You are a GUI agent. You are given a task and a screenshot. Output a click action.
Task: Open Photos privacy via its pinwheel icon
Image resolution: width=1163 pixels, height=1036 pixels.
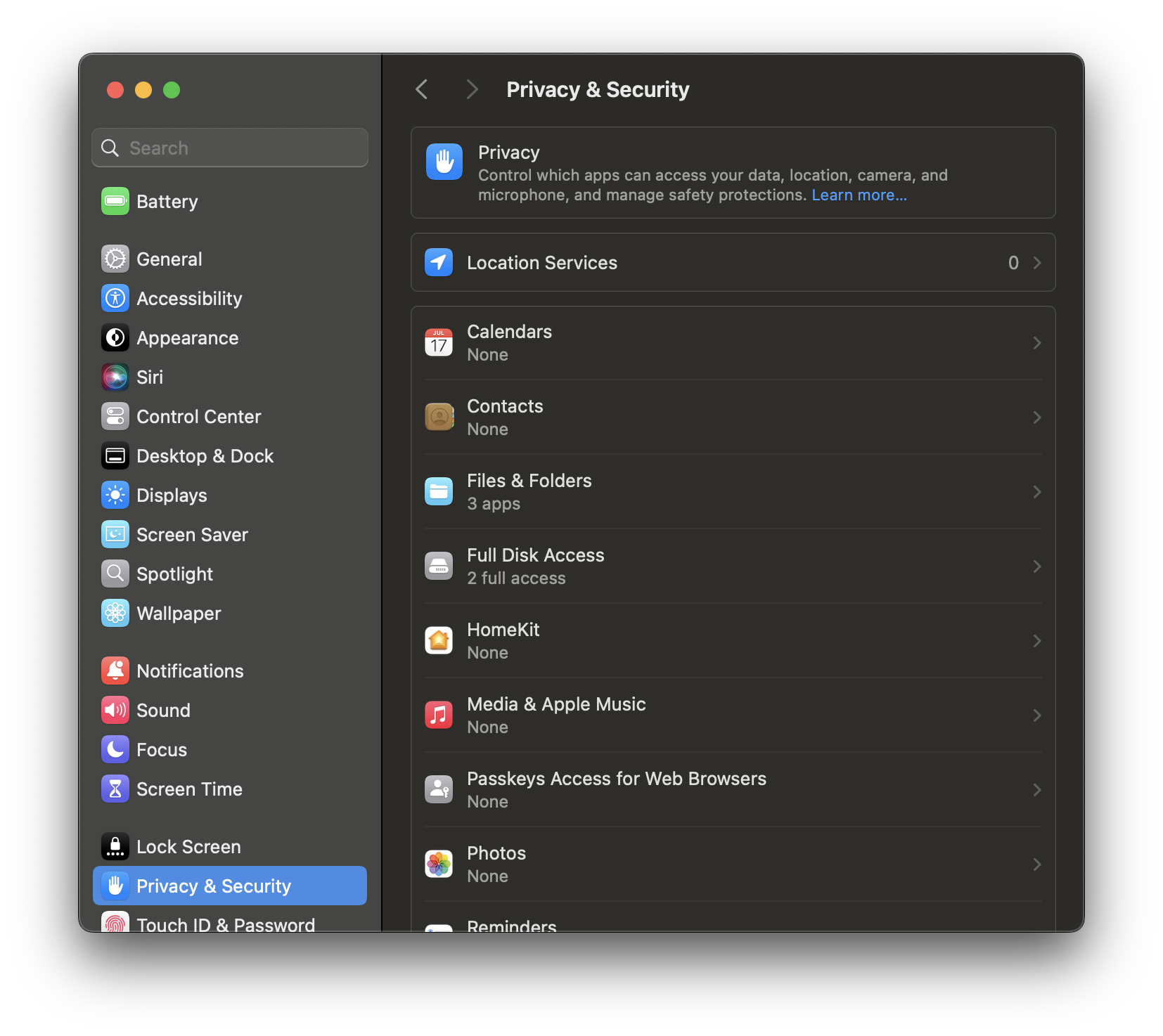[x=438, y=864]
